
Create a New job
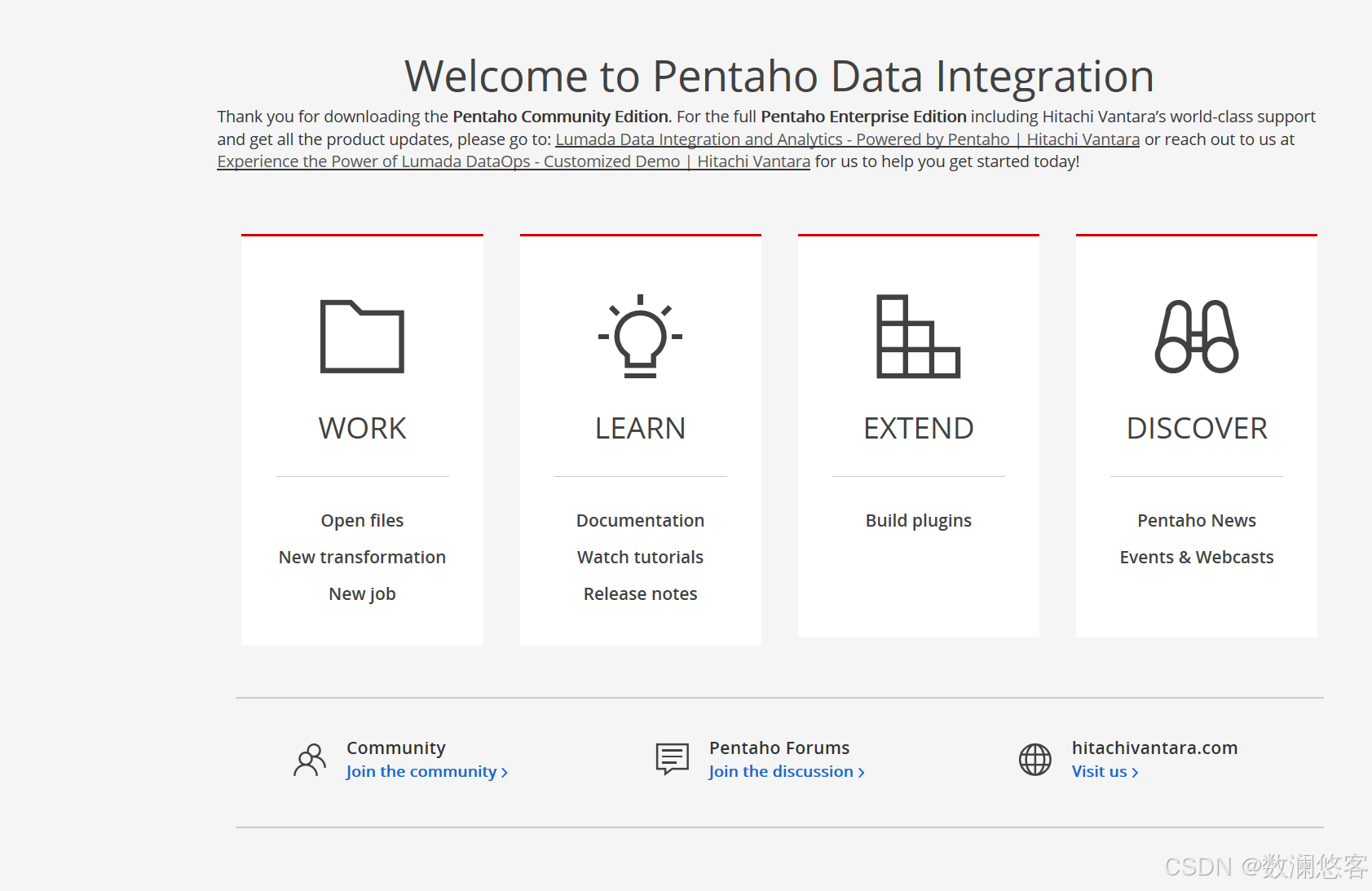click(362, 593)
